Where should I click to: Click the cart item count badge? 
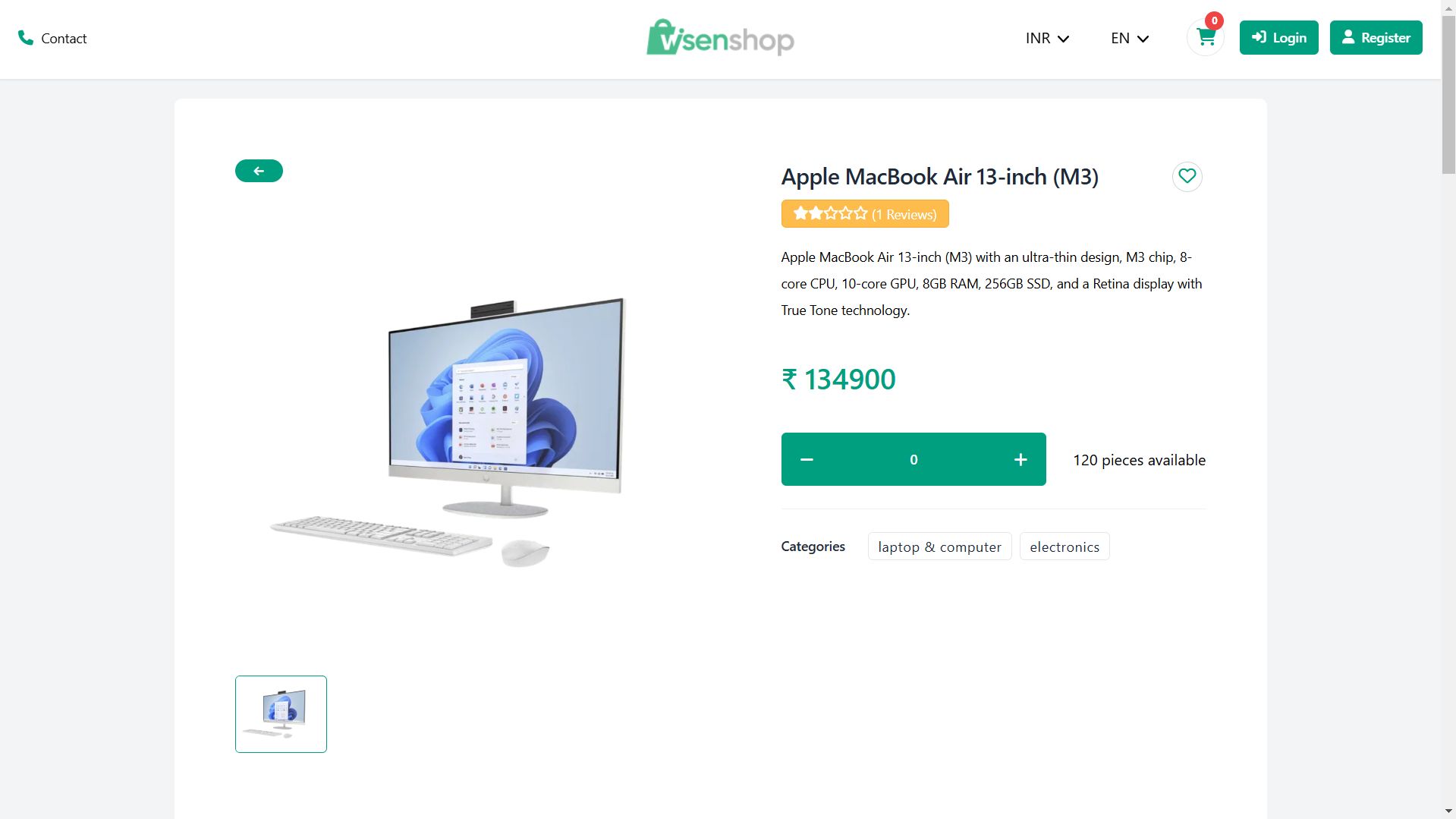(x=1214, y=21)
